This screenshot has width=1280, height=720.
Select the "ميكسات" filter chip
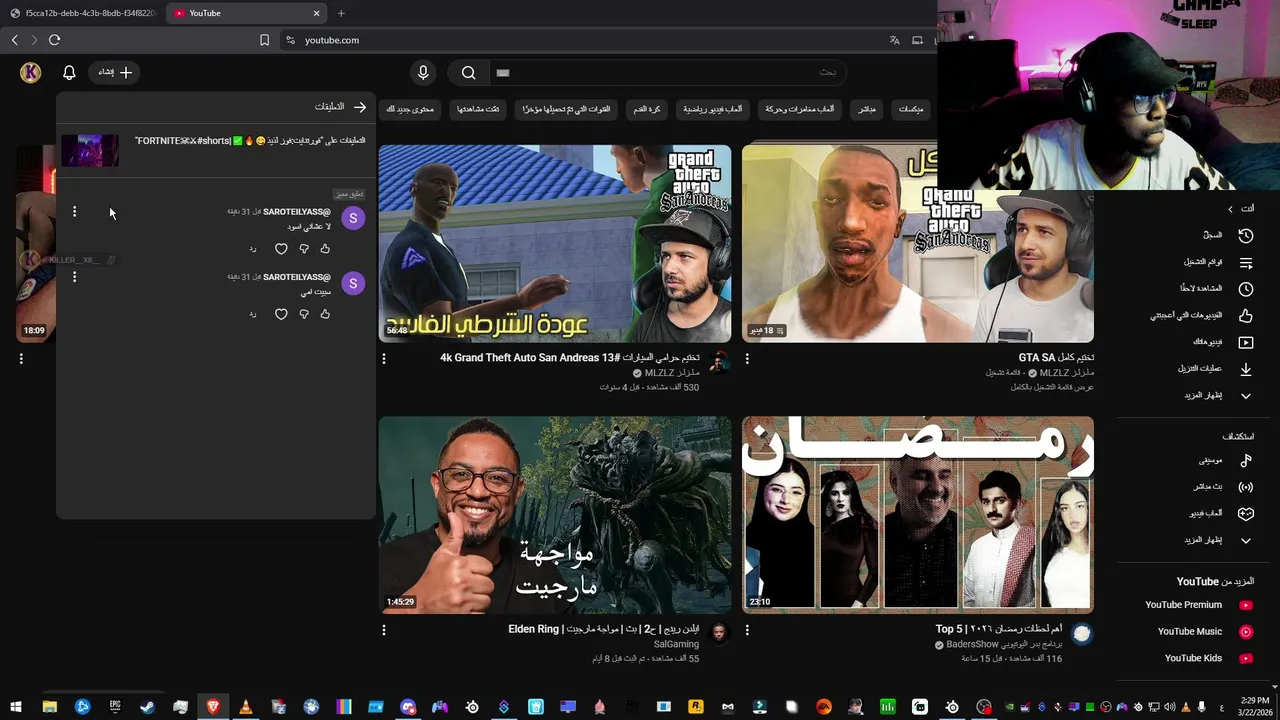point(910,109)
